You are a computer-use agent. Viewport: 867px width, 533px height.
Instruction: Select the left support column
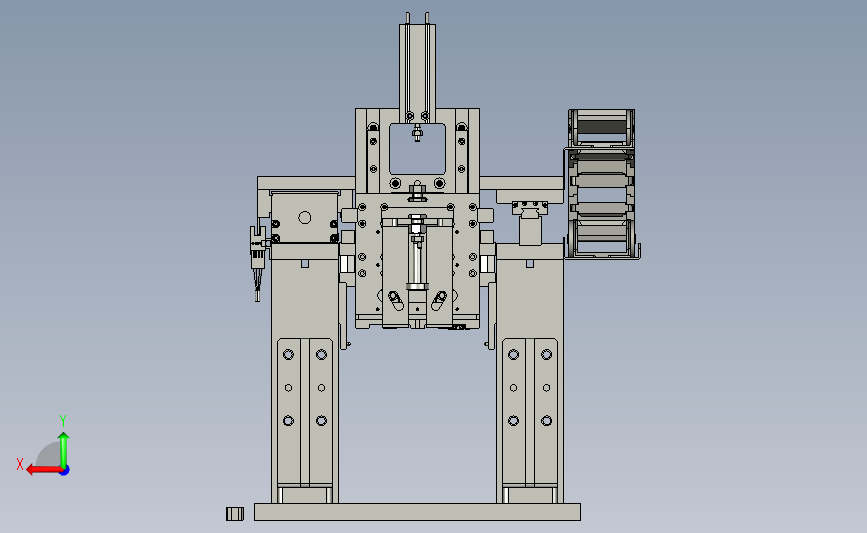pos(305,374)
